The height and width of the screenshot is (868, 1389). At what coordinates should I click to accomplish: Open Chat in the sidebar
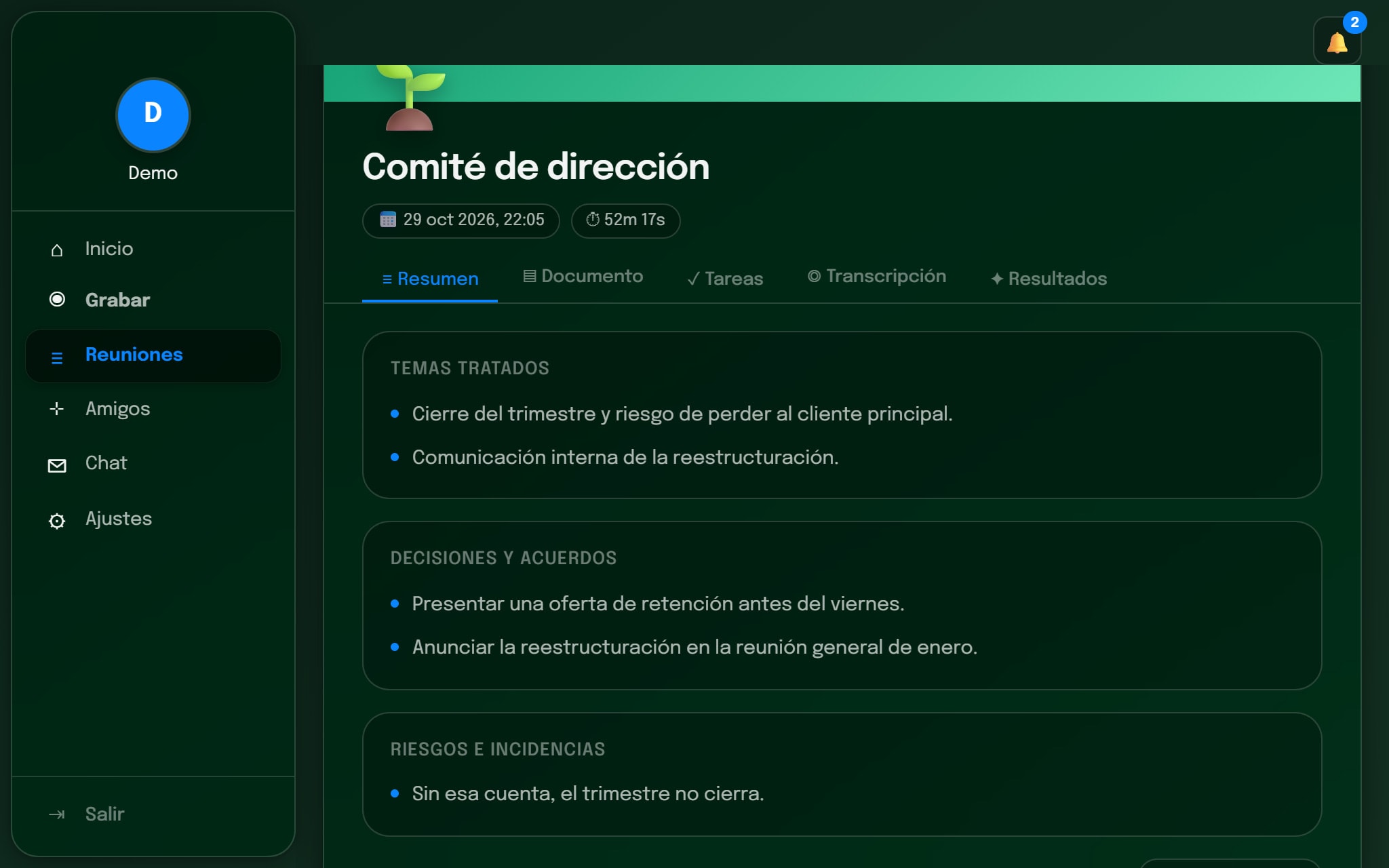pyautogui.click(x=153, y=463)
